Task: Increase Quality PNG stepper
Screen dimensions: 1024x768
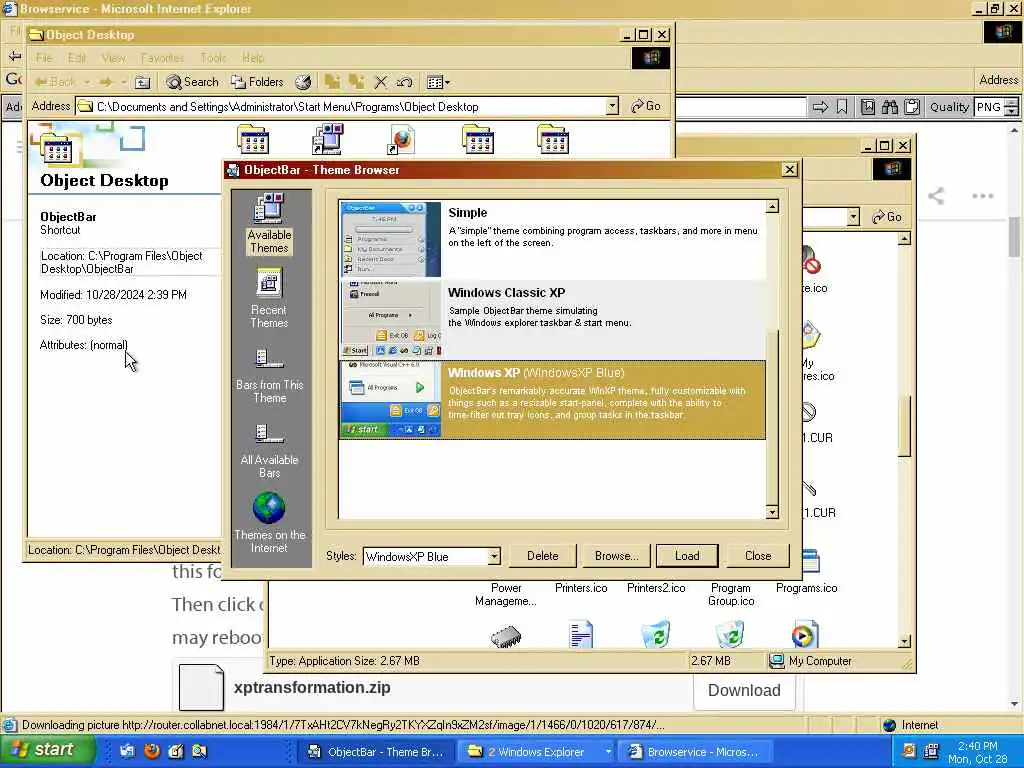Action: coord(1011,103)
